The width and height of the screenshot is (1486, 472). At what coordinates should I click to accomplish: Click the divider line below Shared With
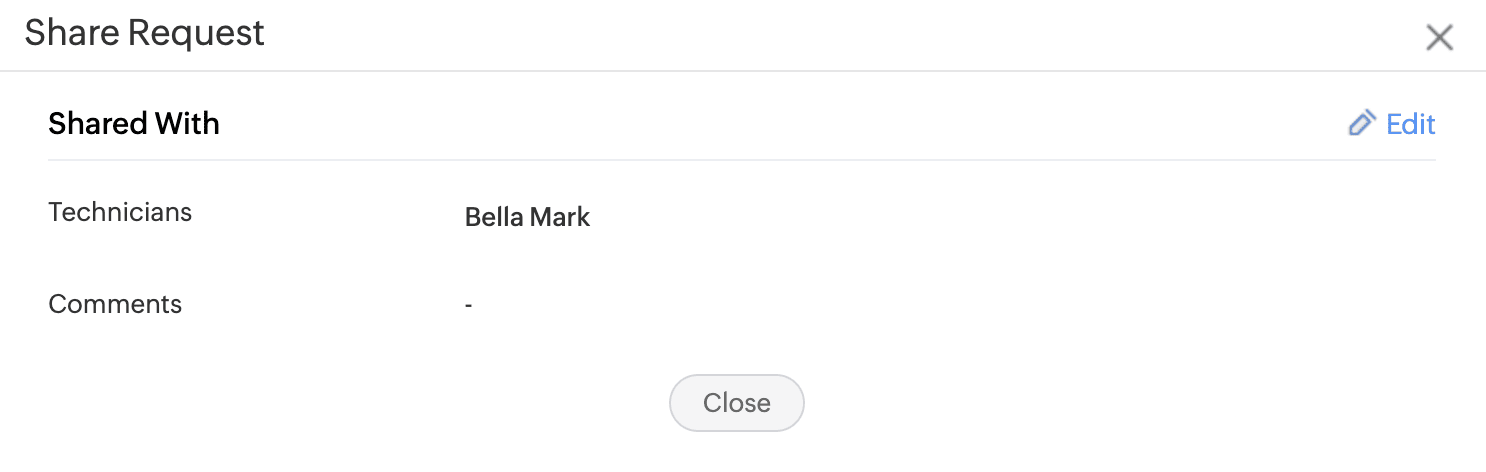tap(741, 160)
